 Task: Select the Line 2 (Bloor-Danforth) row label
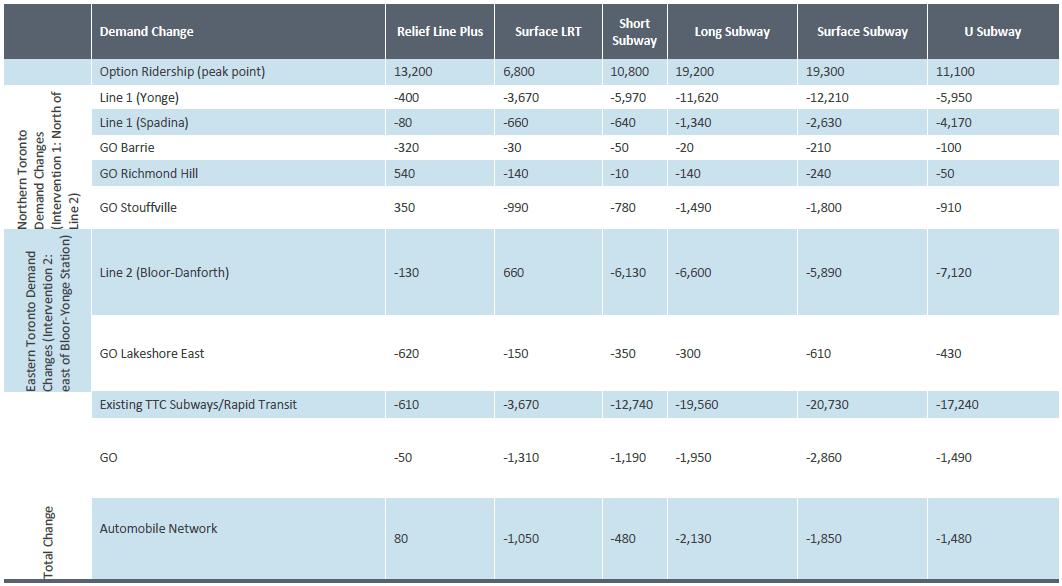point(164,272)
